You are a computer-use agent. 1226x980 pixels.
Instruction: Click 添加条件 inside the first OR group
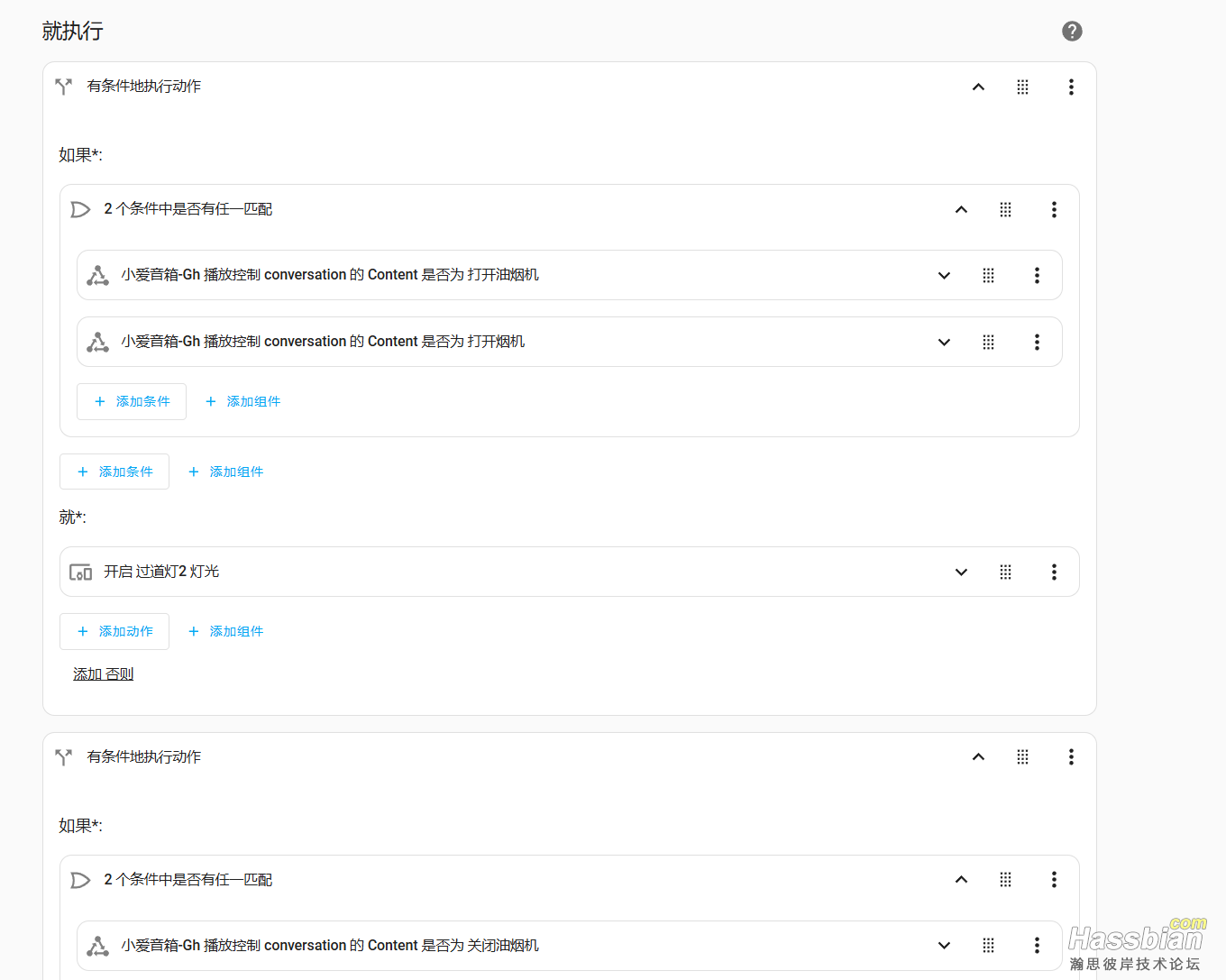[132, 401]
